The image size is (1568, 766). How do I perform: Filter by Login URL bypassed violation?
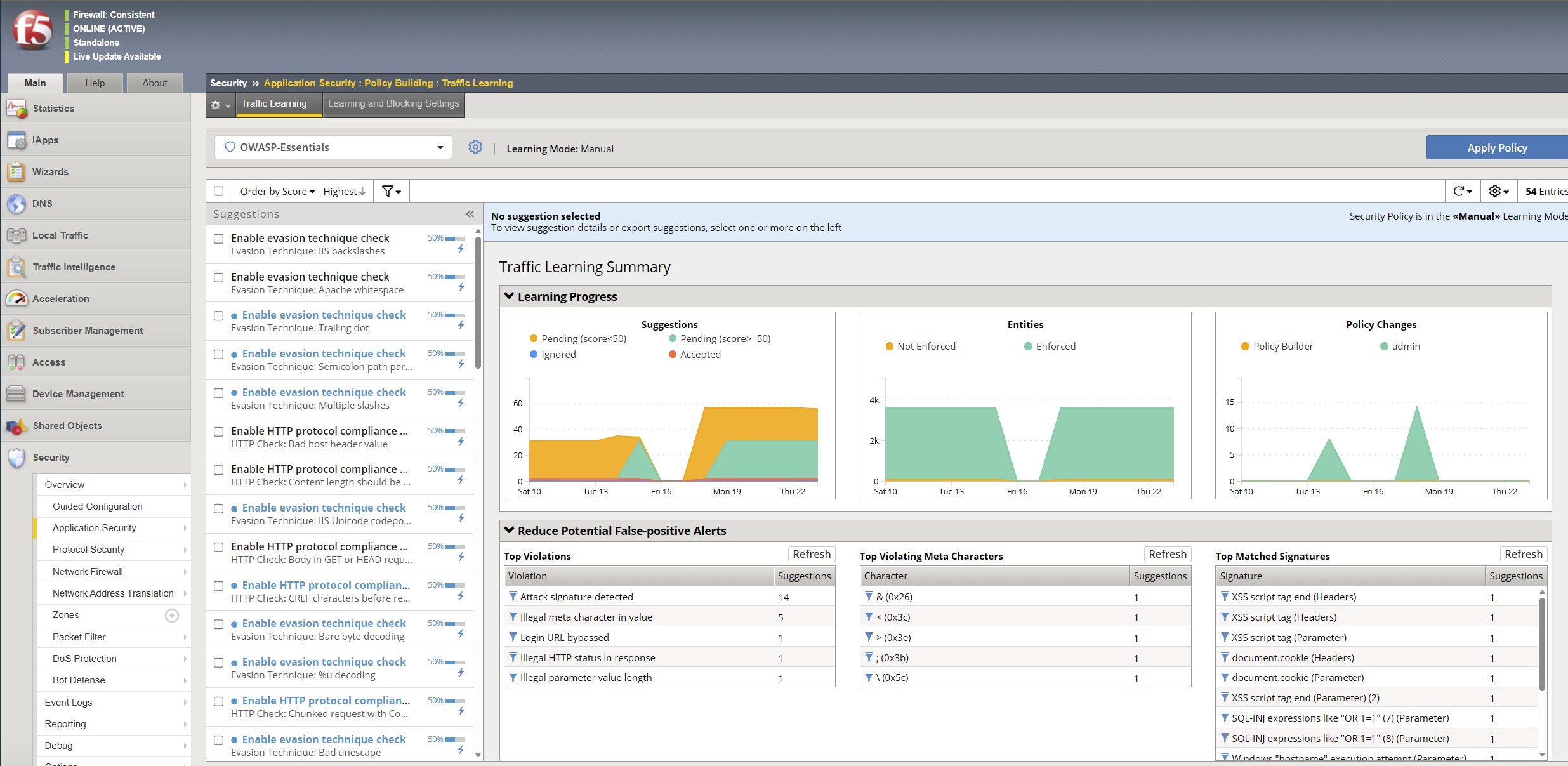click(513, 637)
